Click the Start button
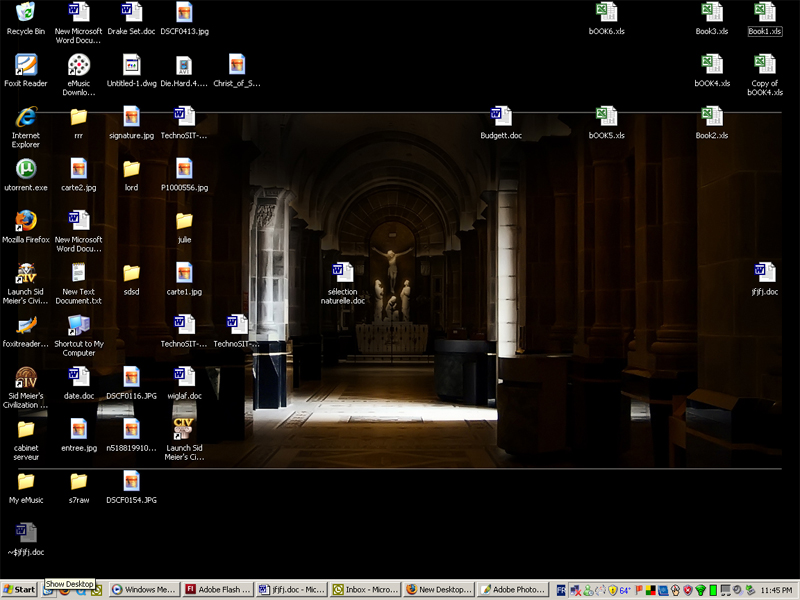 (20, 590)
